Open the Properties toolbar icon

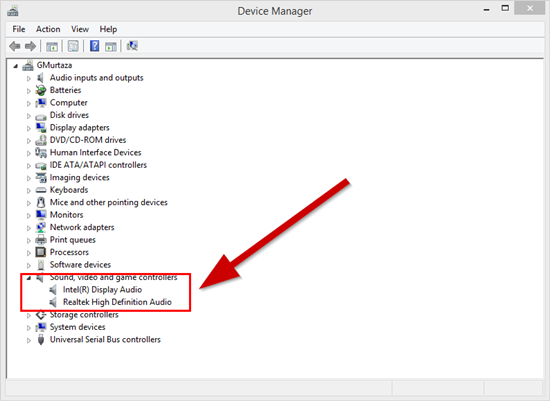coord(73,46)
